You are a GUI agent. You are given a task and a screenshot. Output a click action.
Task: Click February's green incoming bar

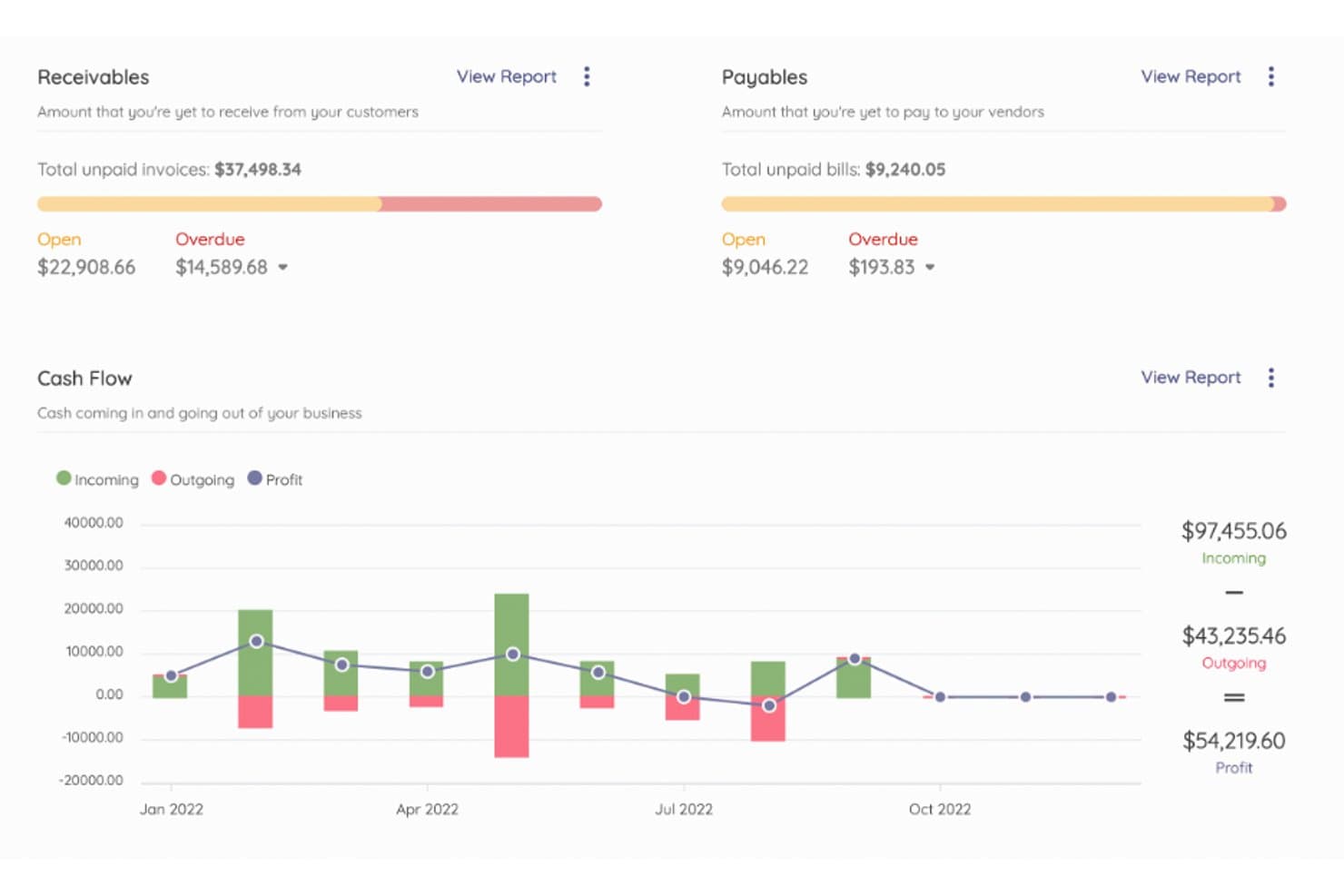pyautogui.click(x=255, y=653)
